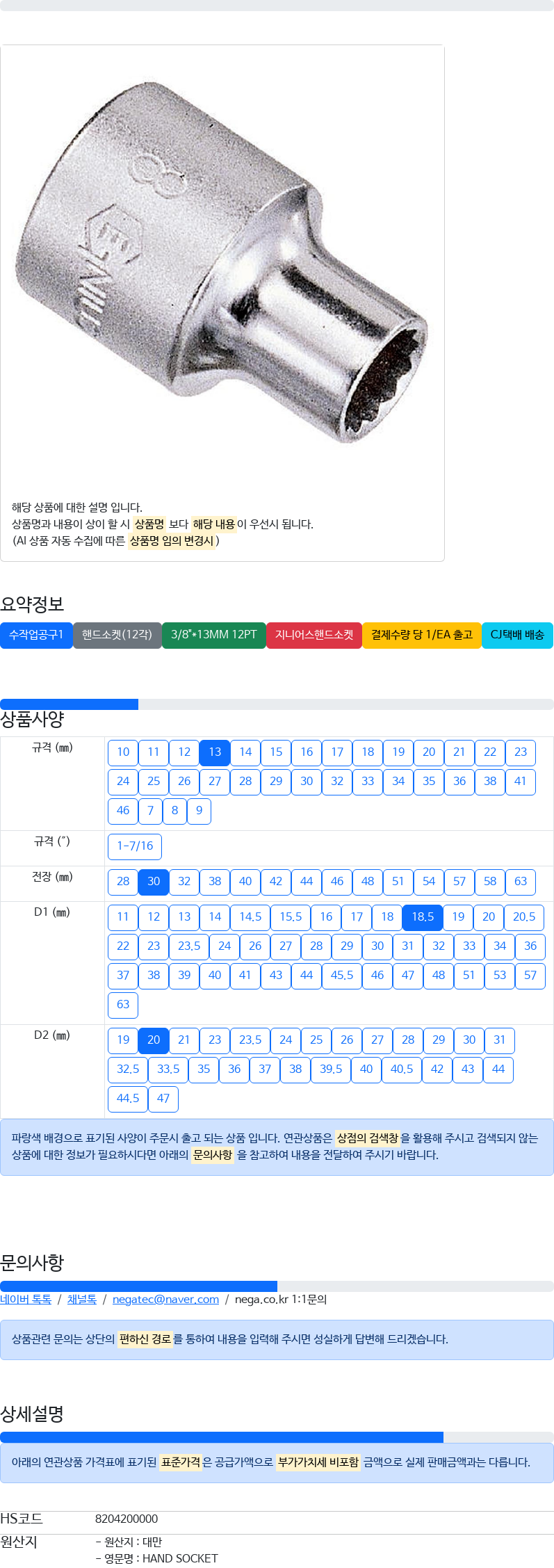Click the green 3/8"*13MM 12PT tag
The image size is (554, 1568).
(214, 635)
